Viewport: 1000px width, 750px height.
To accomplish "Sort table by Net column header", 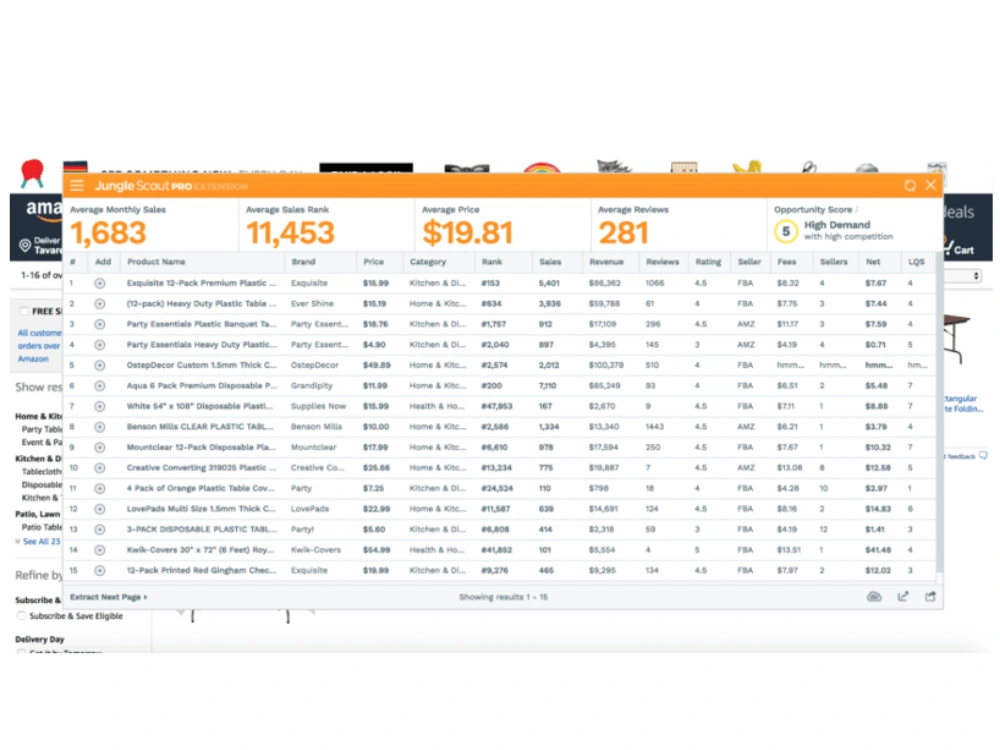I will [x=872, y=261].
